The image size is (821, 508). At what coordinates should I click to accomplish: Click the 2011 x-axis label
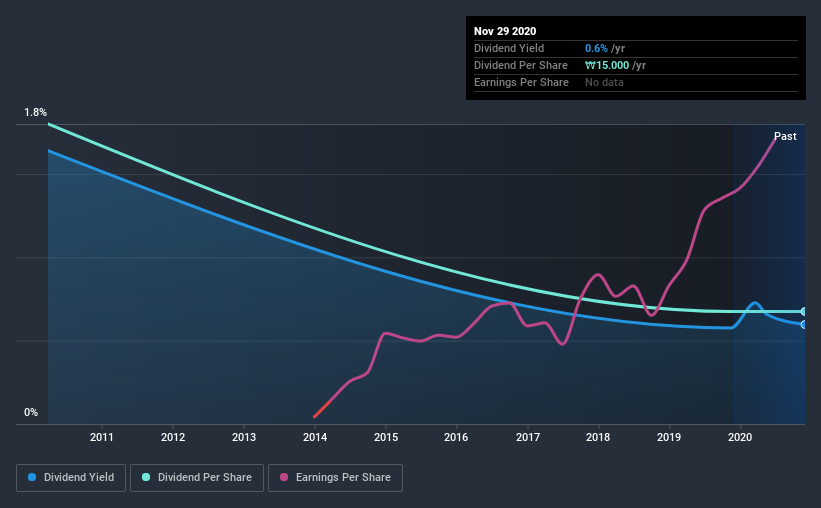102,437
